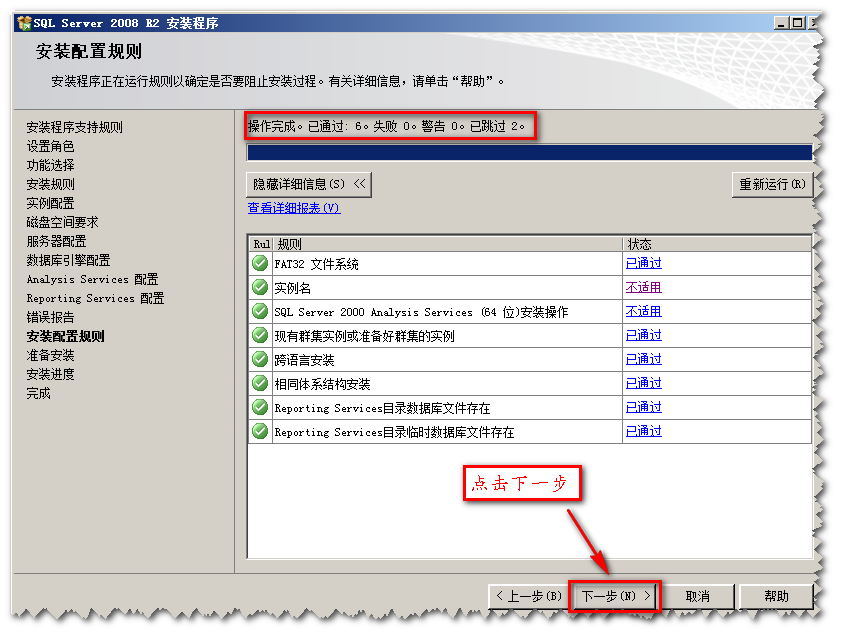Click the 操作完成 status summary text

pos(386,127)
